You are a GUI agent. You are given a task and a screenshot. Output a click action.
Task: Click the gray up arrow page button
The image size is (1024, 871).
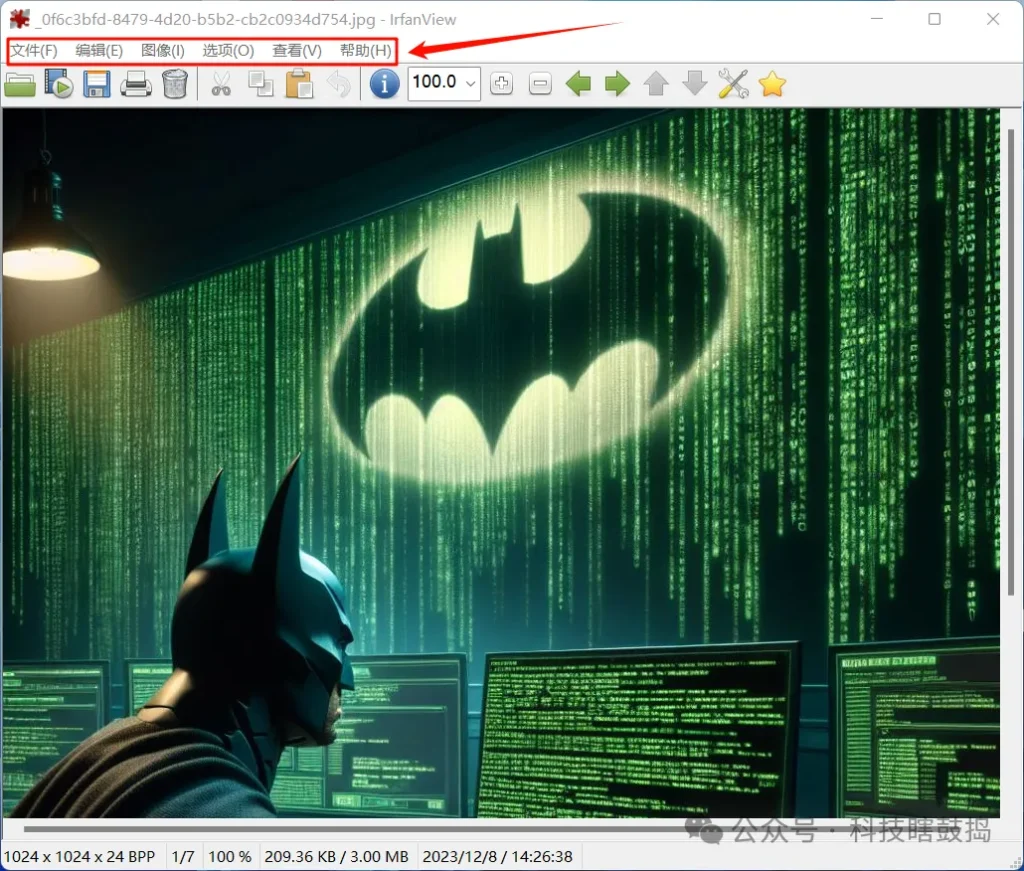656,84
